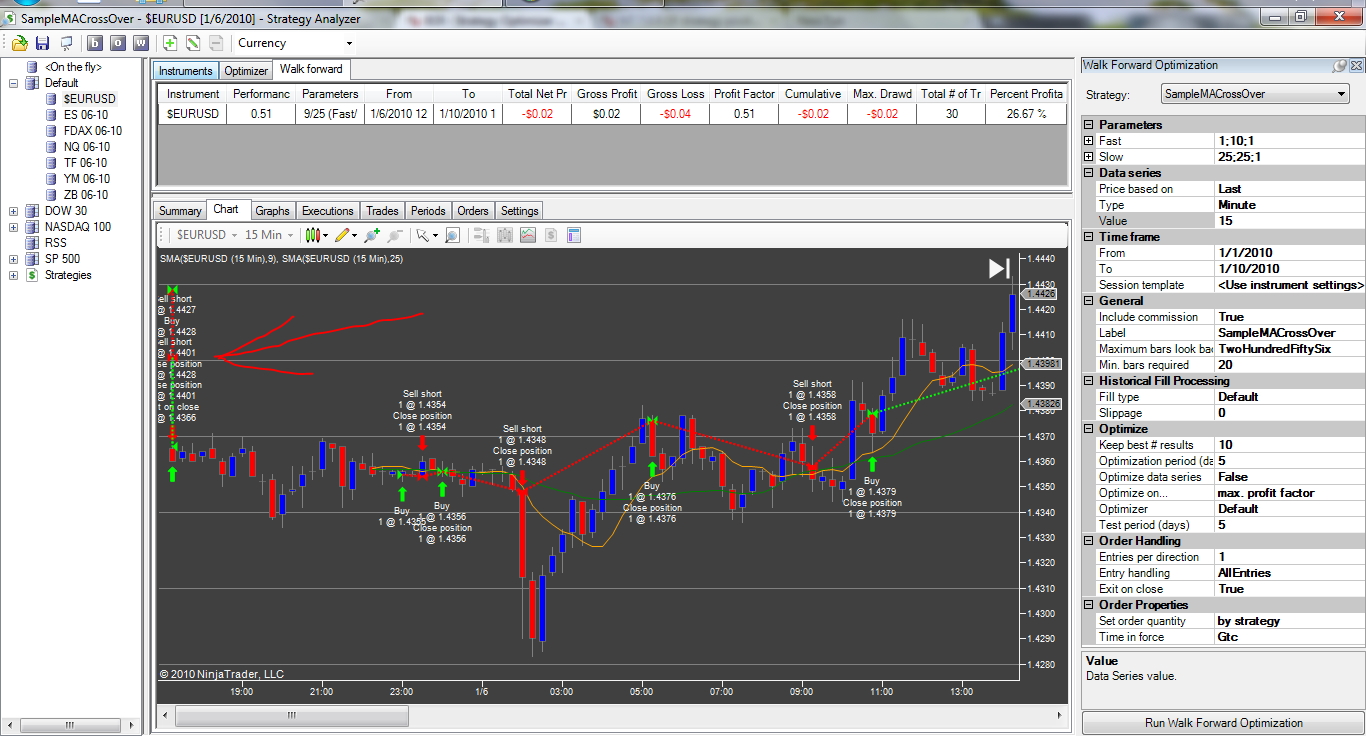Click the Include commission True value
The height and width of the screenshot is (736, 1366).
pos(1288,317)
